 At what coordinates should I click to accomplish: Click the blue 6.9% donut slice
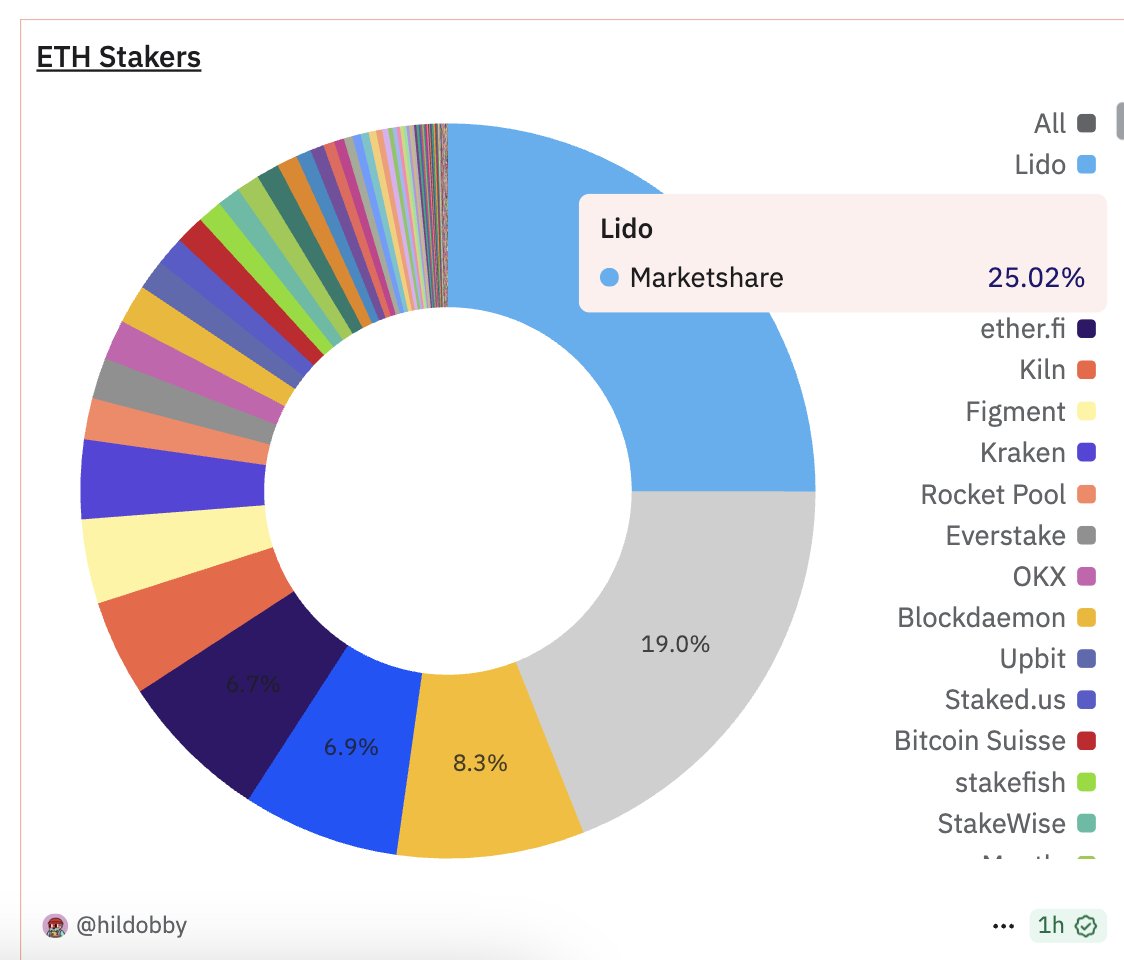(x=344, y=749)
